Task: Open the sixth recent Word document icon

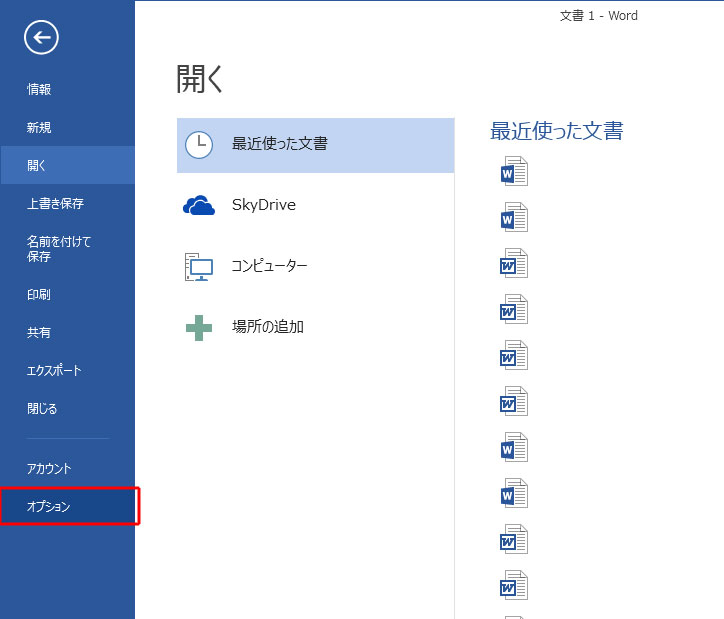Action: 514,401
